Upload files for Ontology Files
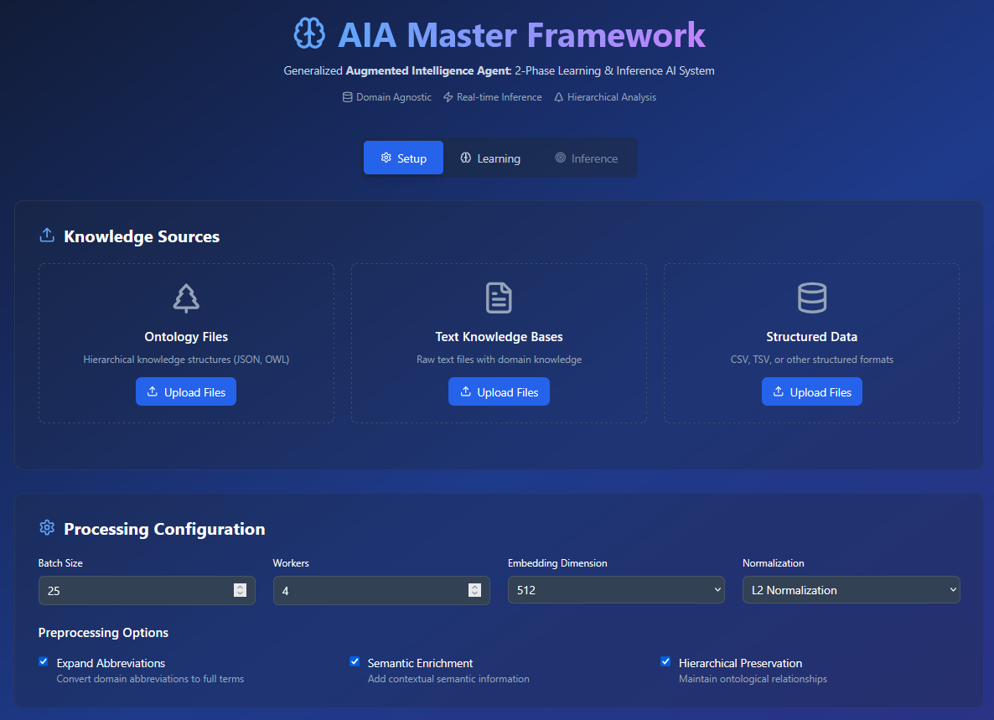Viewport: 994px width, 720px height. point(186,391)
